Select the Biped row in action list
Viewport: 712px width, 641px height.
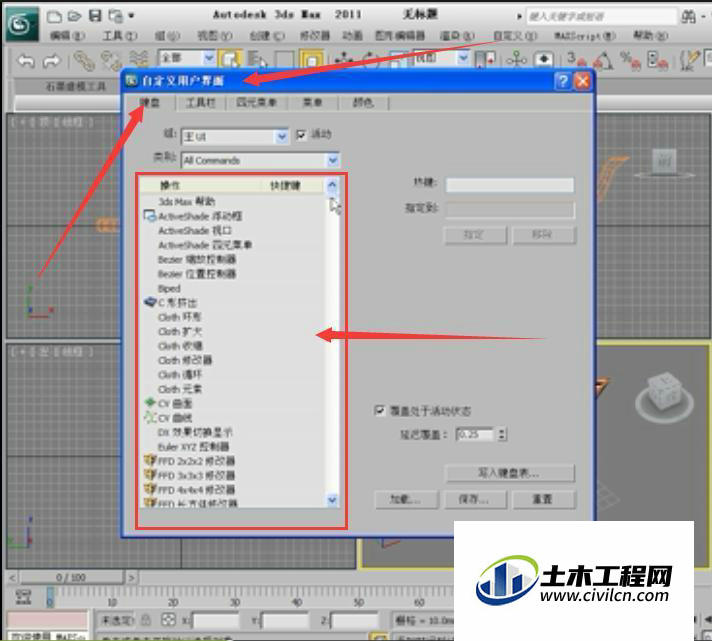click(233, 288)
